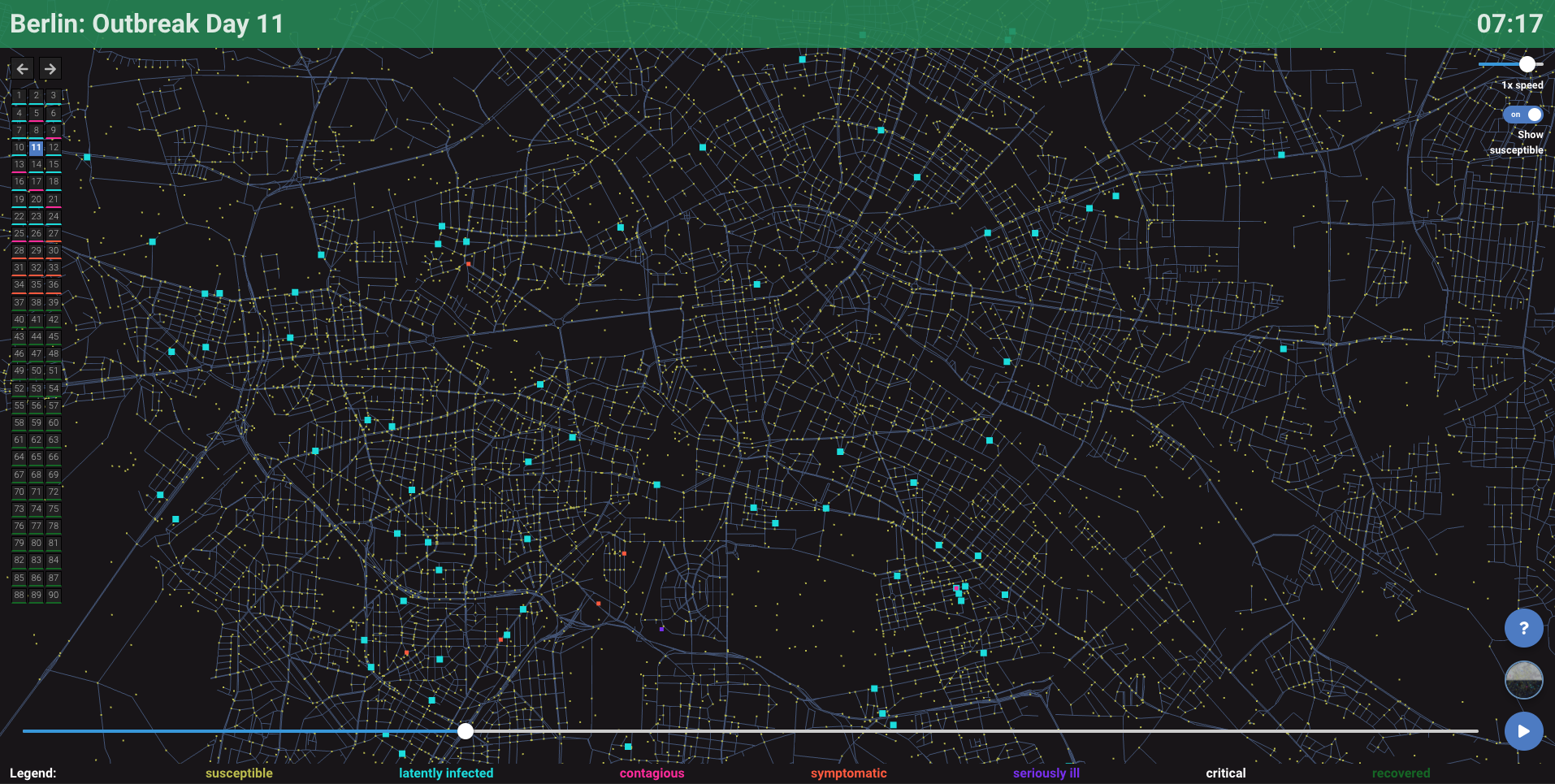Go to day 38

point(37,302)
